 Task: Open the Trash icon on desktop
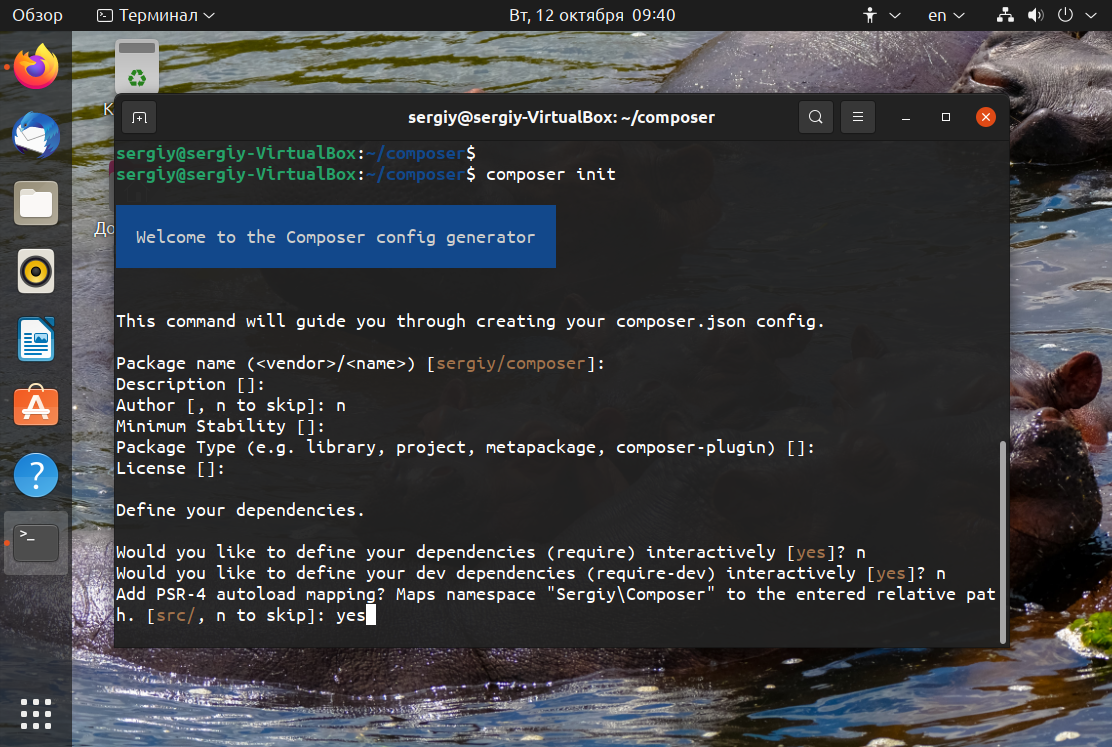137,67
